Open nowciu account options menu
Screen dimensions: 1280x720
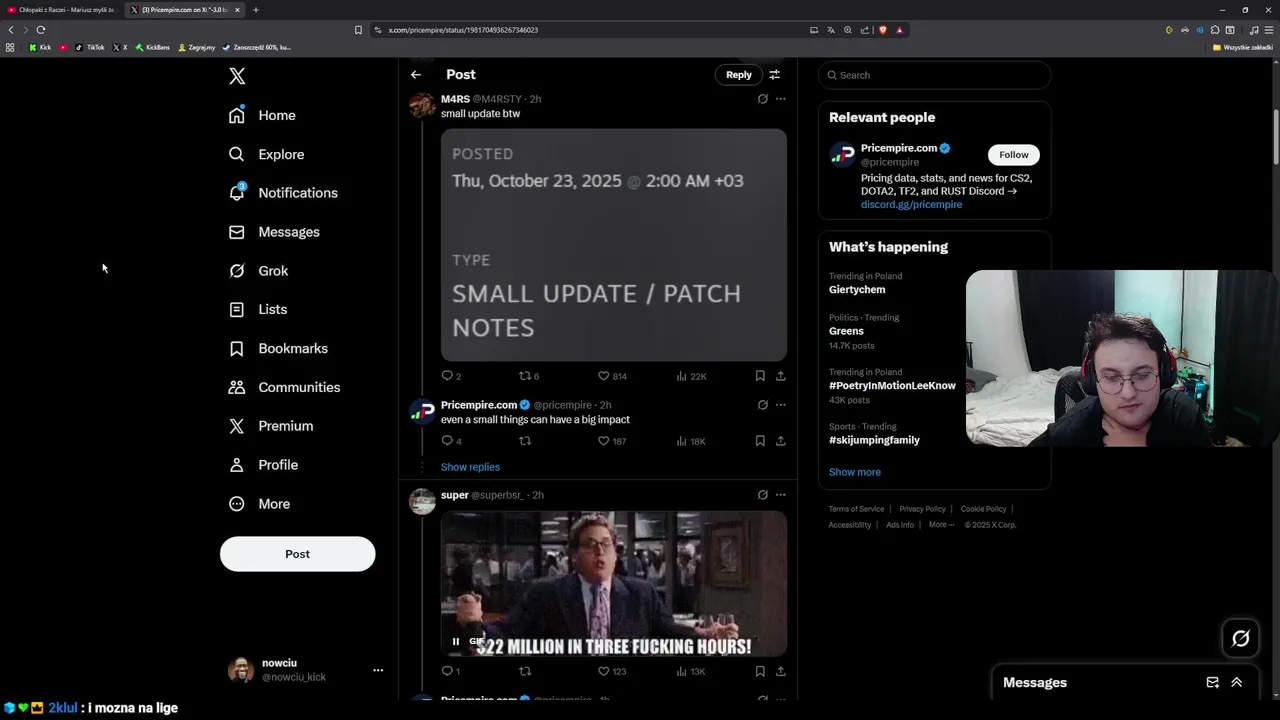point(378,670)
